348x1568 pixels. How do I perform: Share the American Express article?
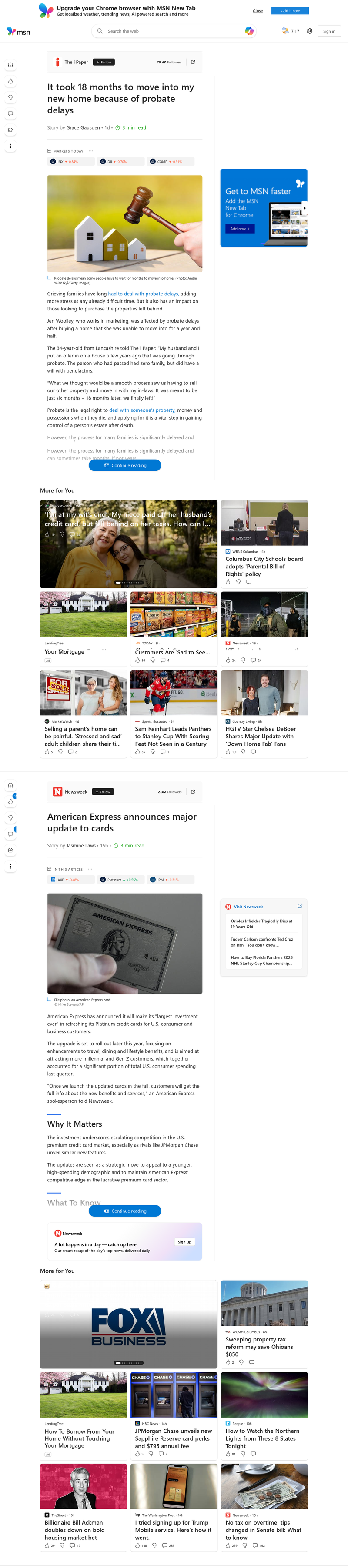10,851
